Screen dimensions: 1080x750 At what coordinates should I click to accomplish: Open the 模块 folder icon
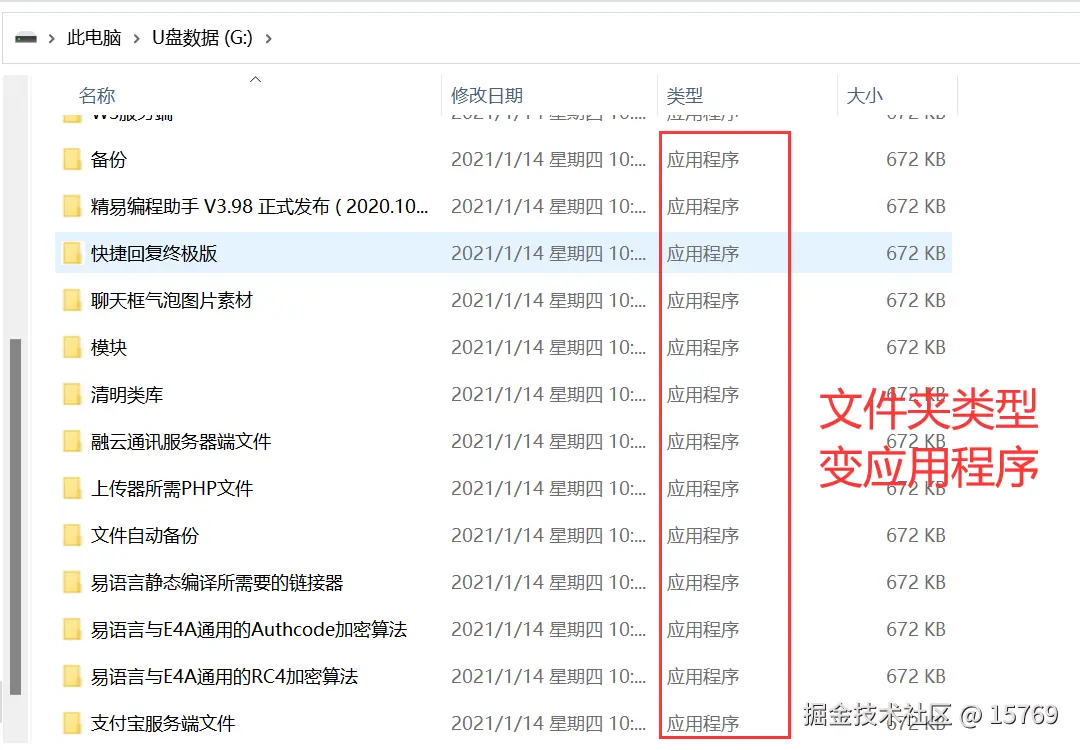tap(72, 347)
